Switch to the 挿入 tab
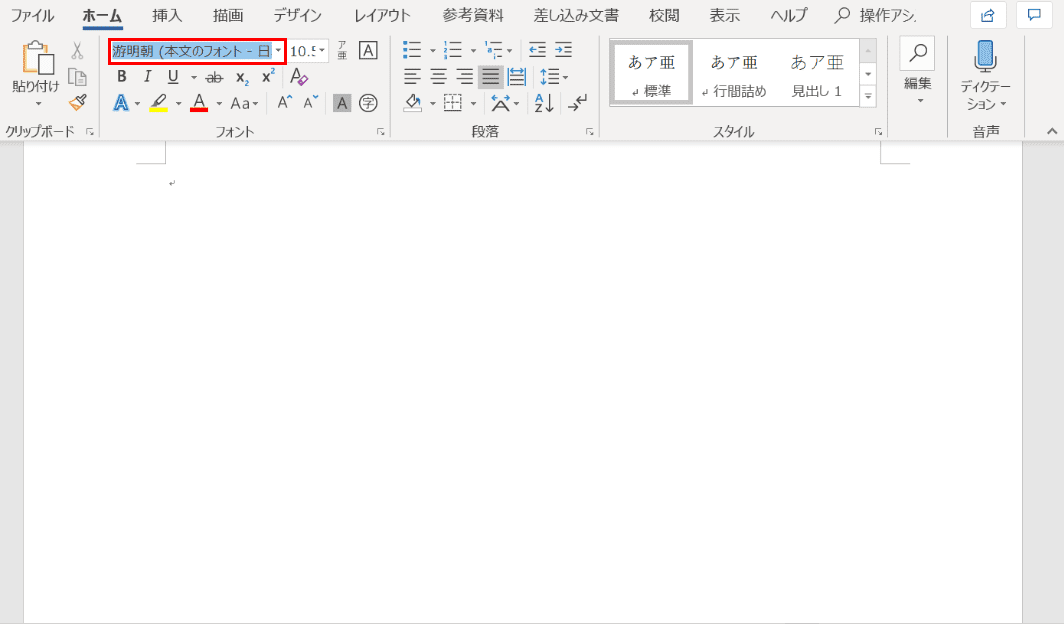The height and width of the screenshot is (624, 1064). (x=167, y=15)
